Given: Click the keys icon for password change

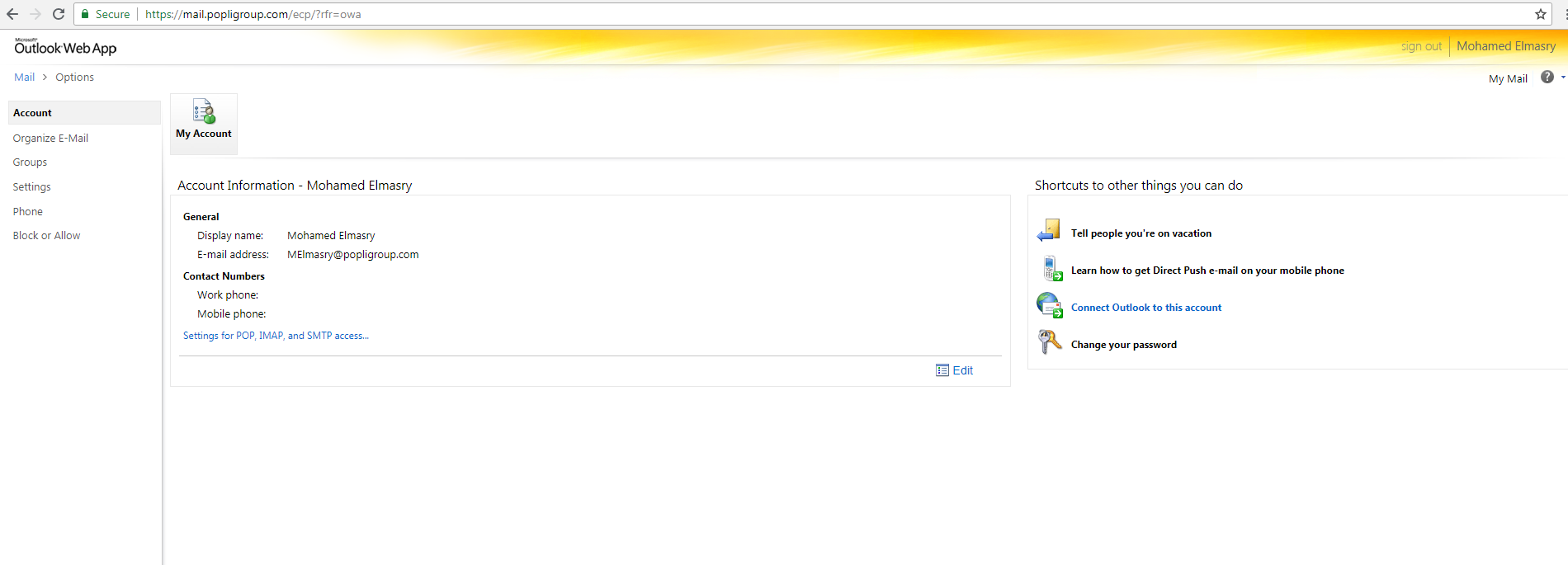Looking at the screenshot, I should [x=1049, y=342].
